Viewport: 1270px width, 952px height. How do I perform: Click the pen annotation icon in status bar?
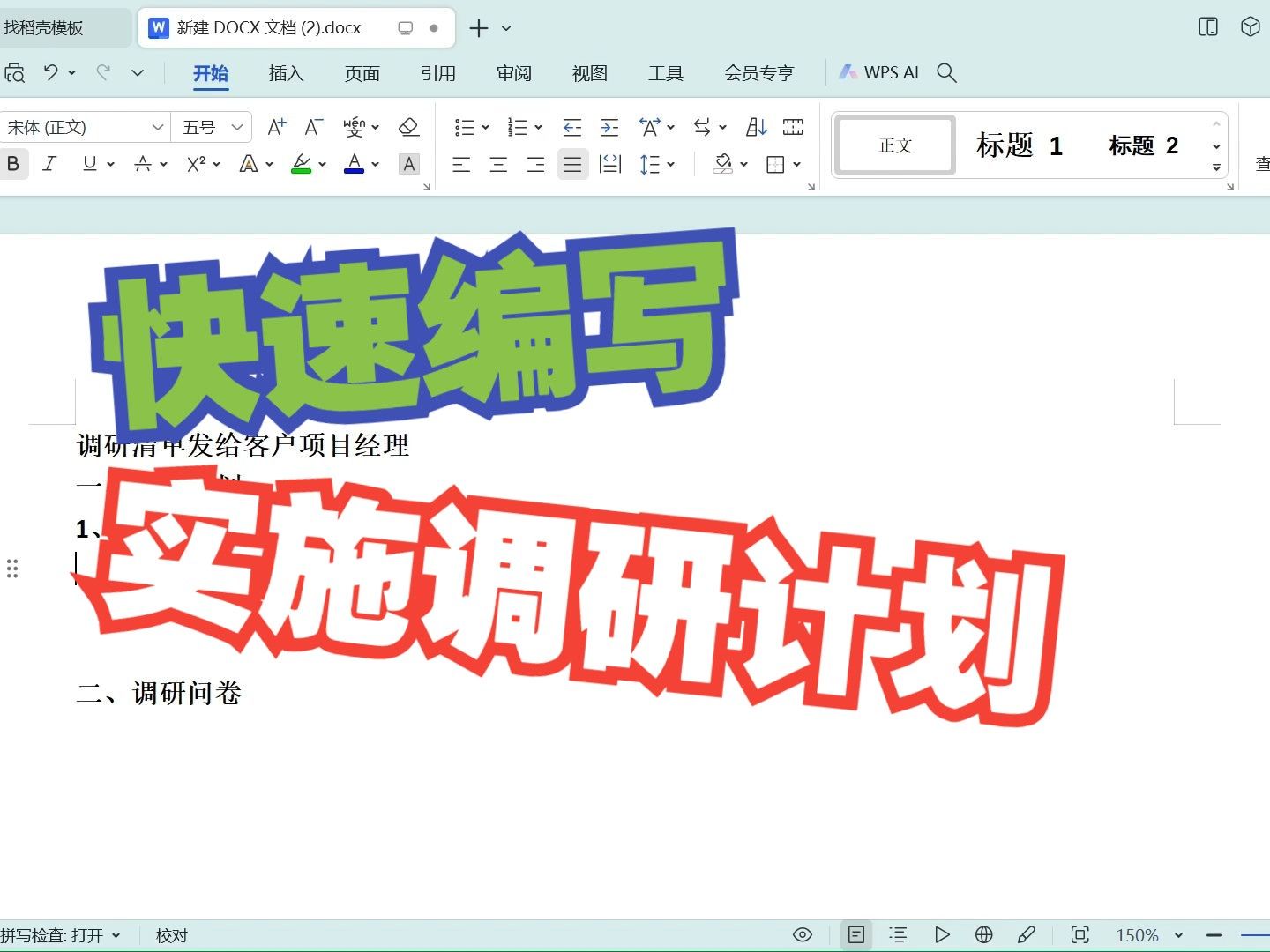tap(1026, 935)
